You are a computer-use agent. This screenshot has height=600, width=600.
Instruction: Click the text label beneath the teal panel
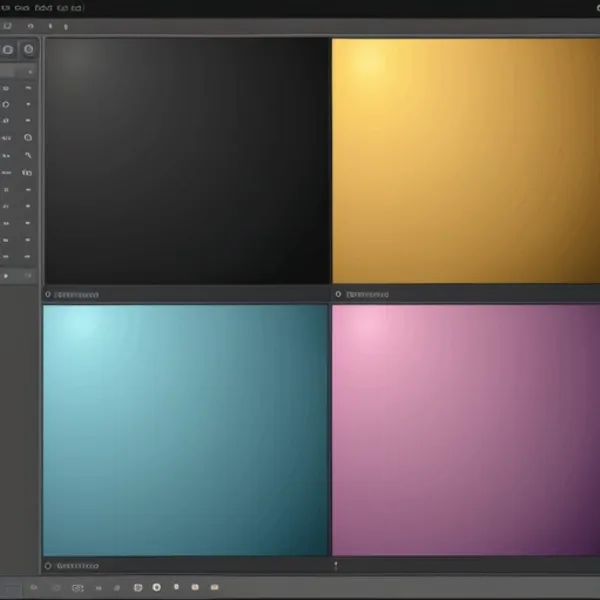point(78,565)
